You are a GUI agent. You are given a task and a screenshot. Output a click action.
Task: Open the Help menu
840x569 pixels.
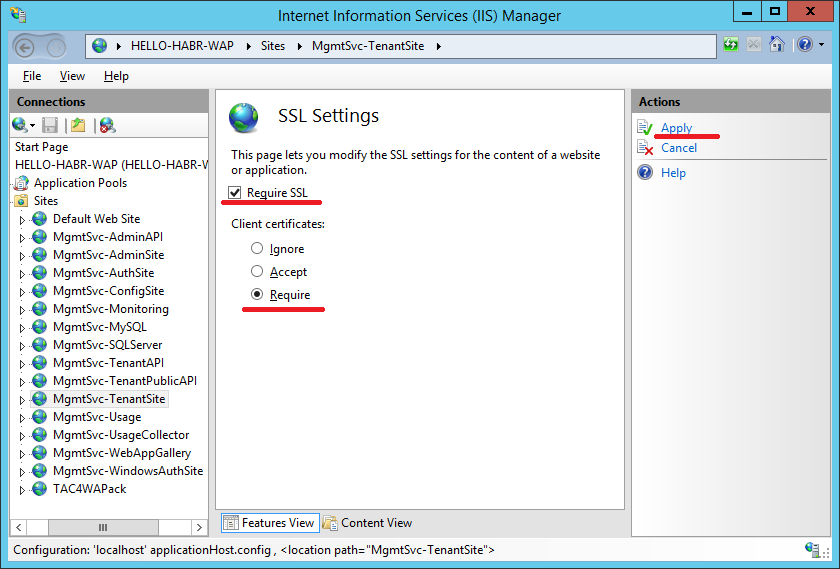(116, 76)
